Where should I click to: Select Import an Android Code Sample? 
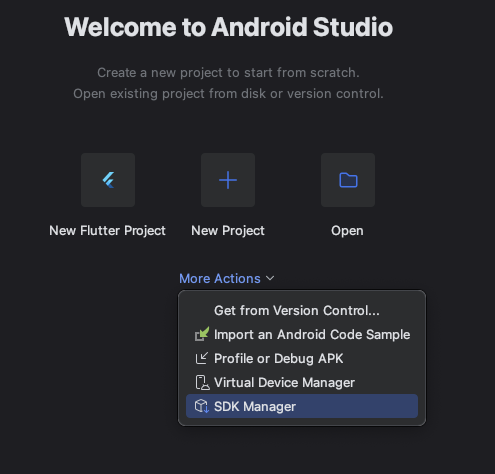(302, 334)
